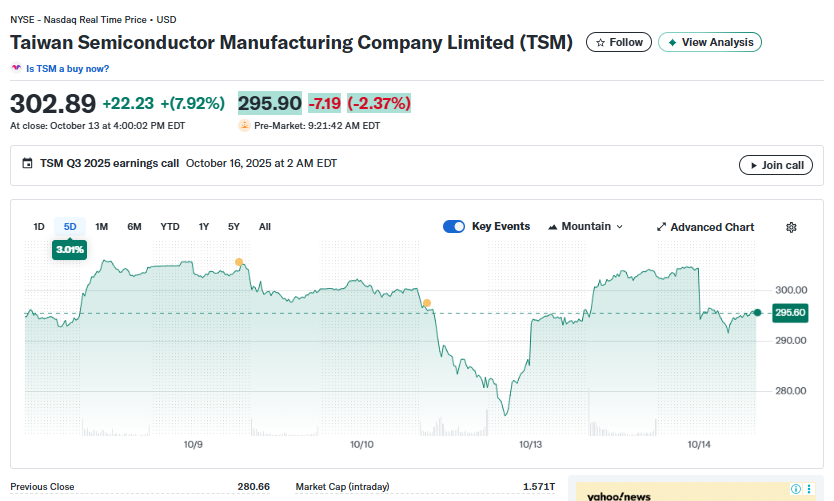This screenshot has width=834, height=501.
Task: Open 'Is TSM a buy now?' link
Action: (x=67, y=69)
